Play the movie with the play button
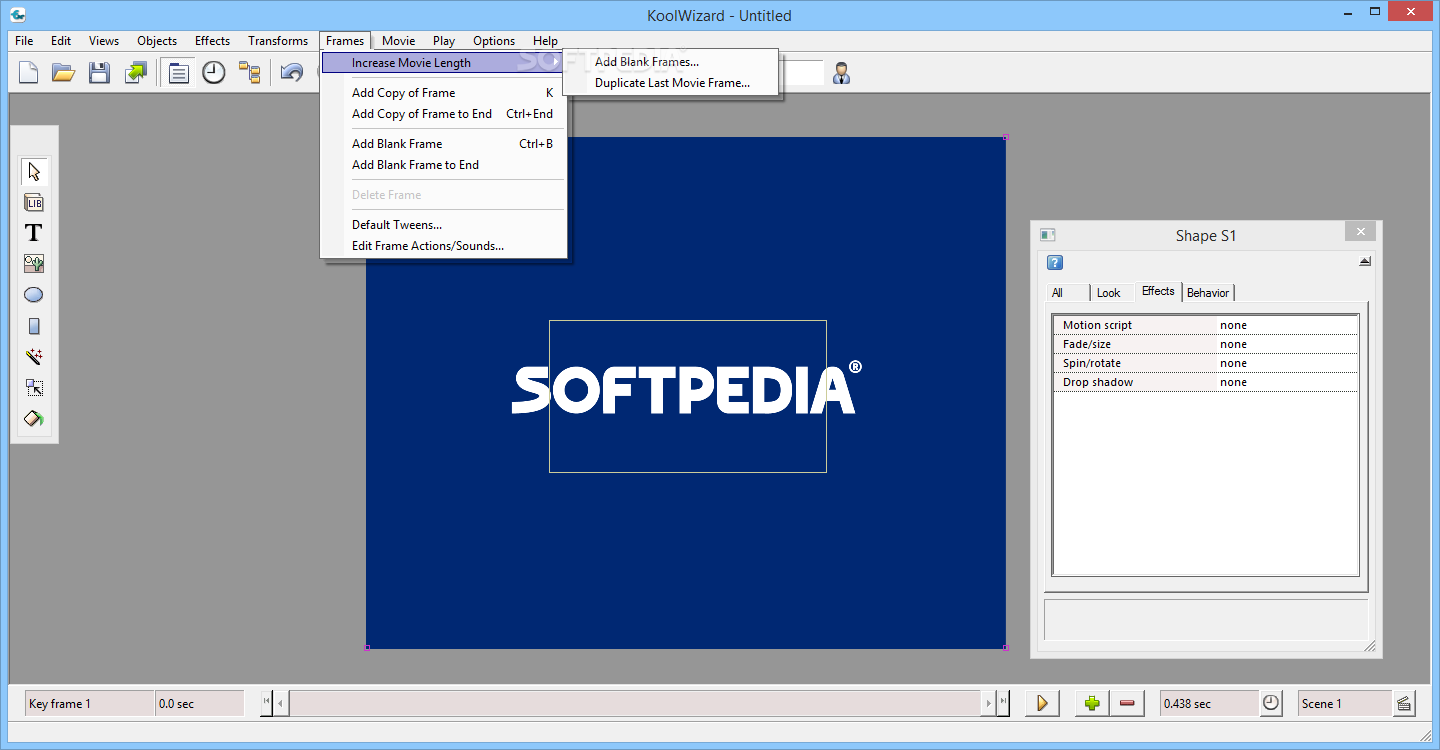Viewport: 1440px width, 750px height. coord(1042,703)
